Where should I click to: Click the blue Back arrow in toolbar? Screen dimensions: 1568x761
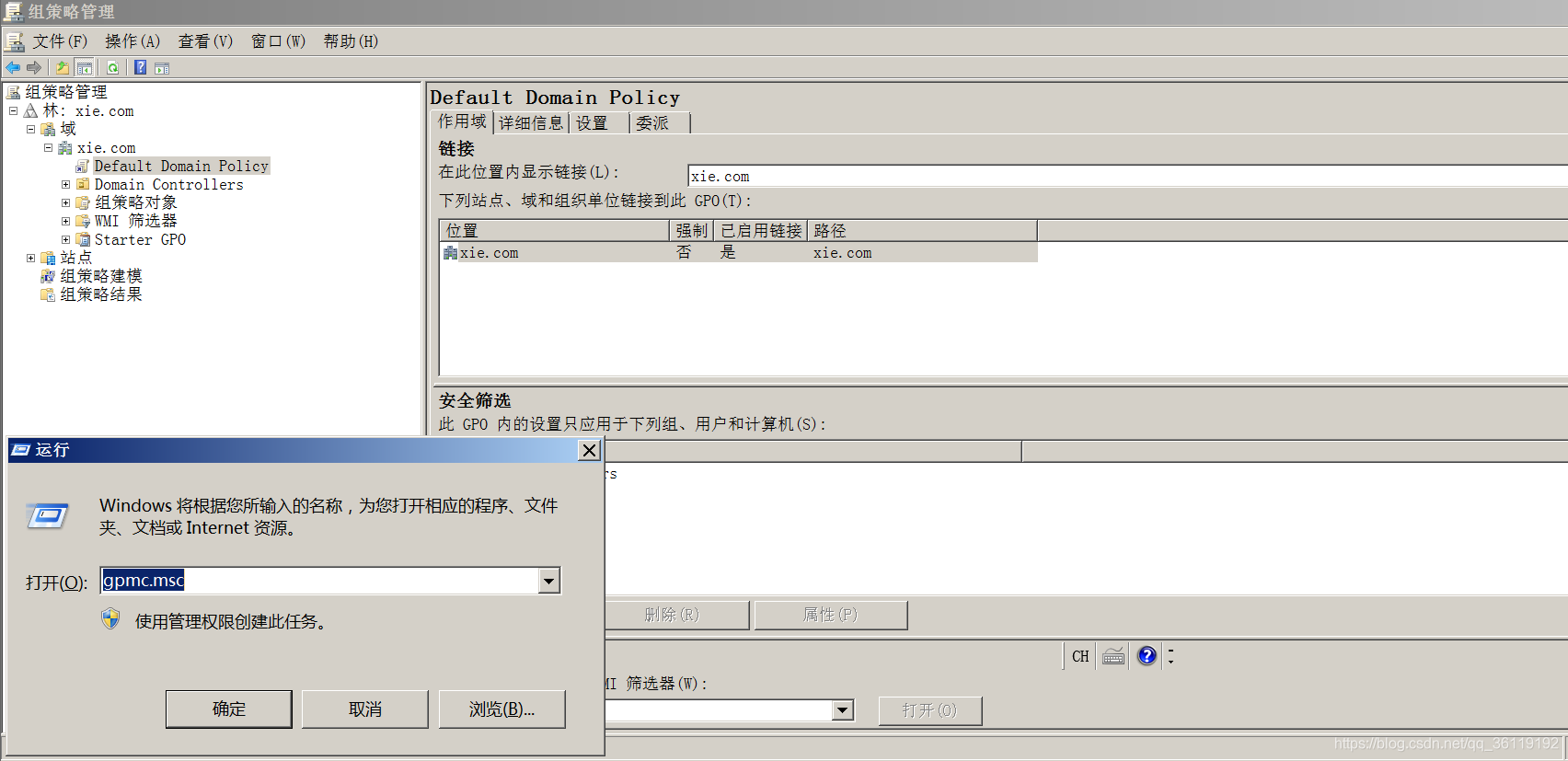click(x=13, y=67)
